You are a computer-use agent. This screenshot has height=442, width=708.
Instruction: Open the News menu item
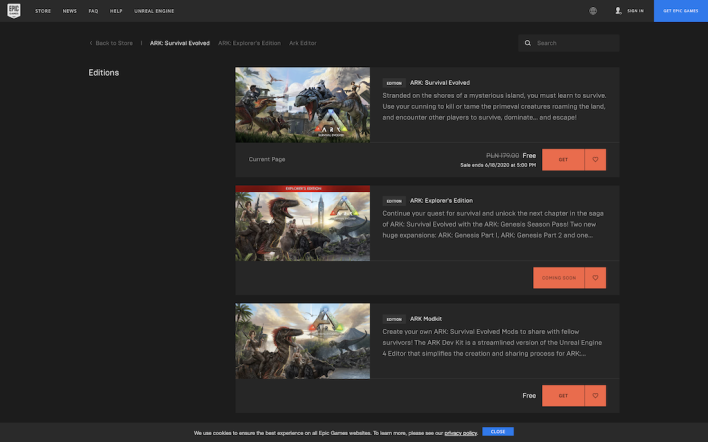(x=70, y=11)
